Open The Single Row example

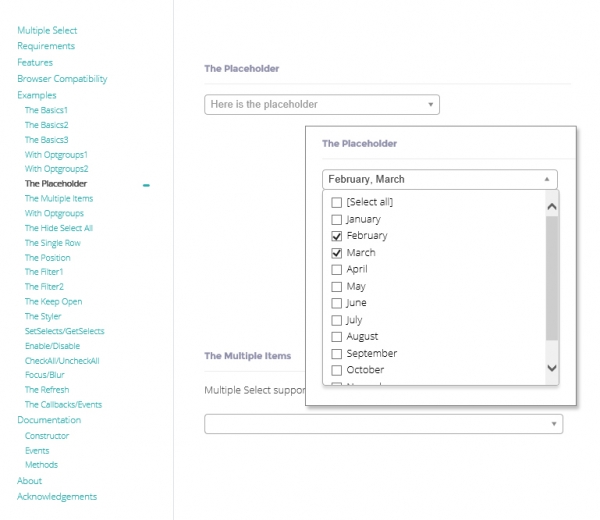(x=53, y=243)
